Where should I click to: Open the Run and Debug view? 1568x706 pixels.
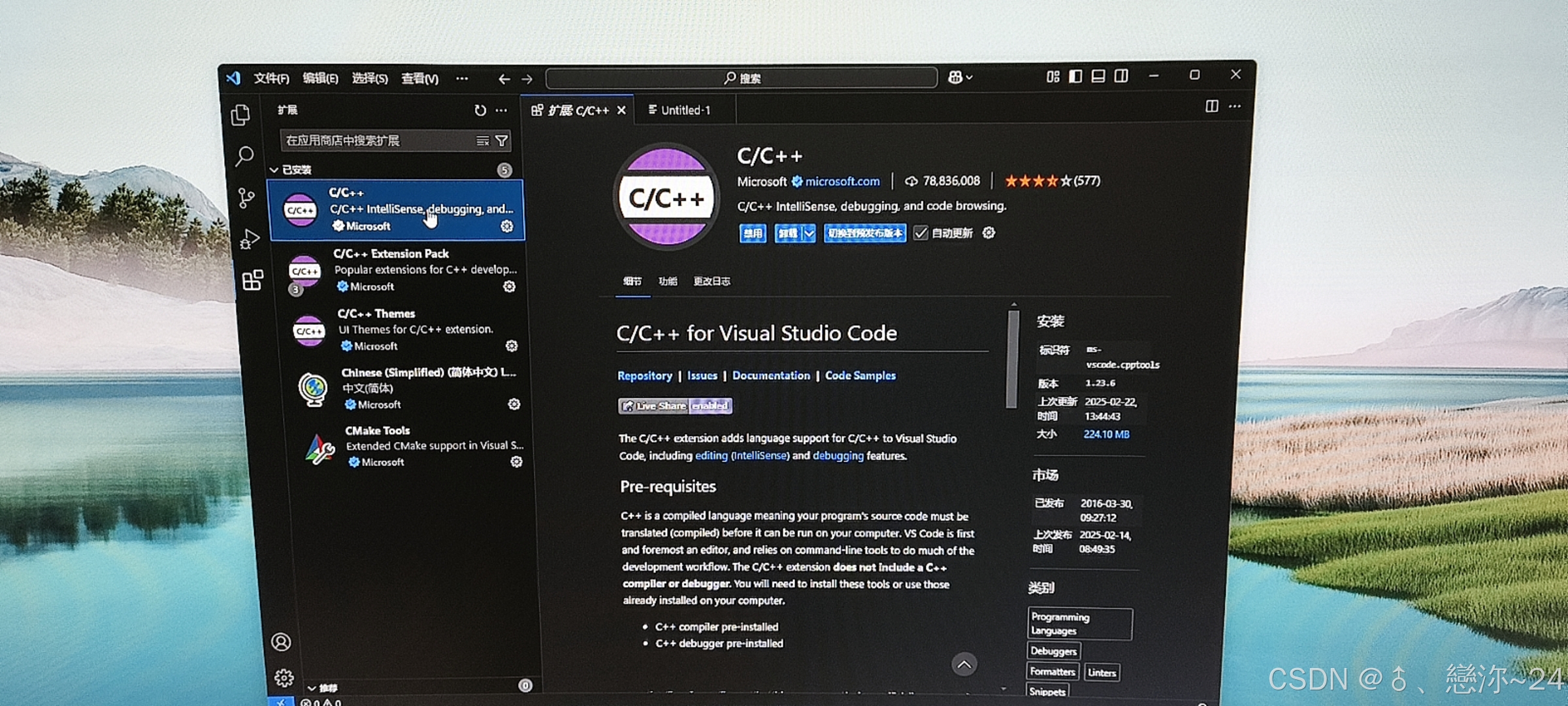coord(248,239)
